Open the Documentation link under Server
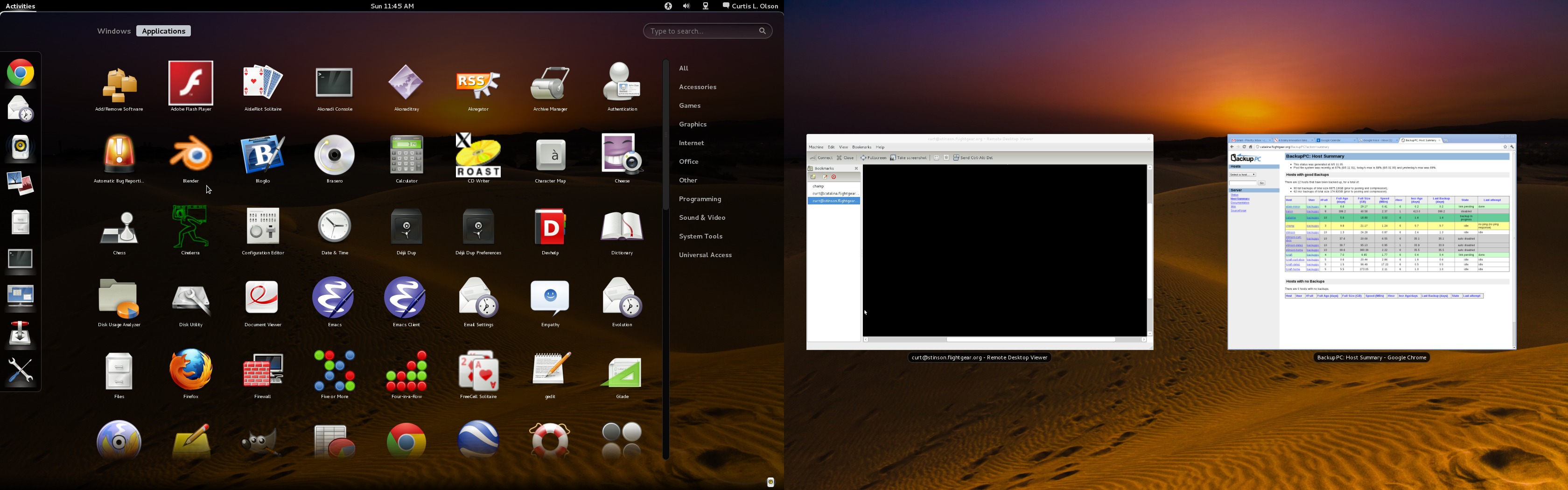Screen dimensions: 1568x490 click(1240, 203)
